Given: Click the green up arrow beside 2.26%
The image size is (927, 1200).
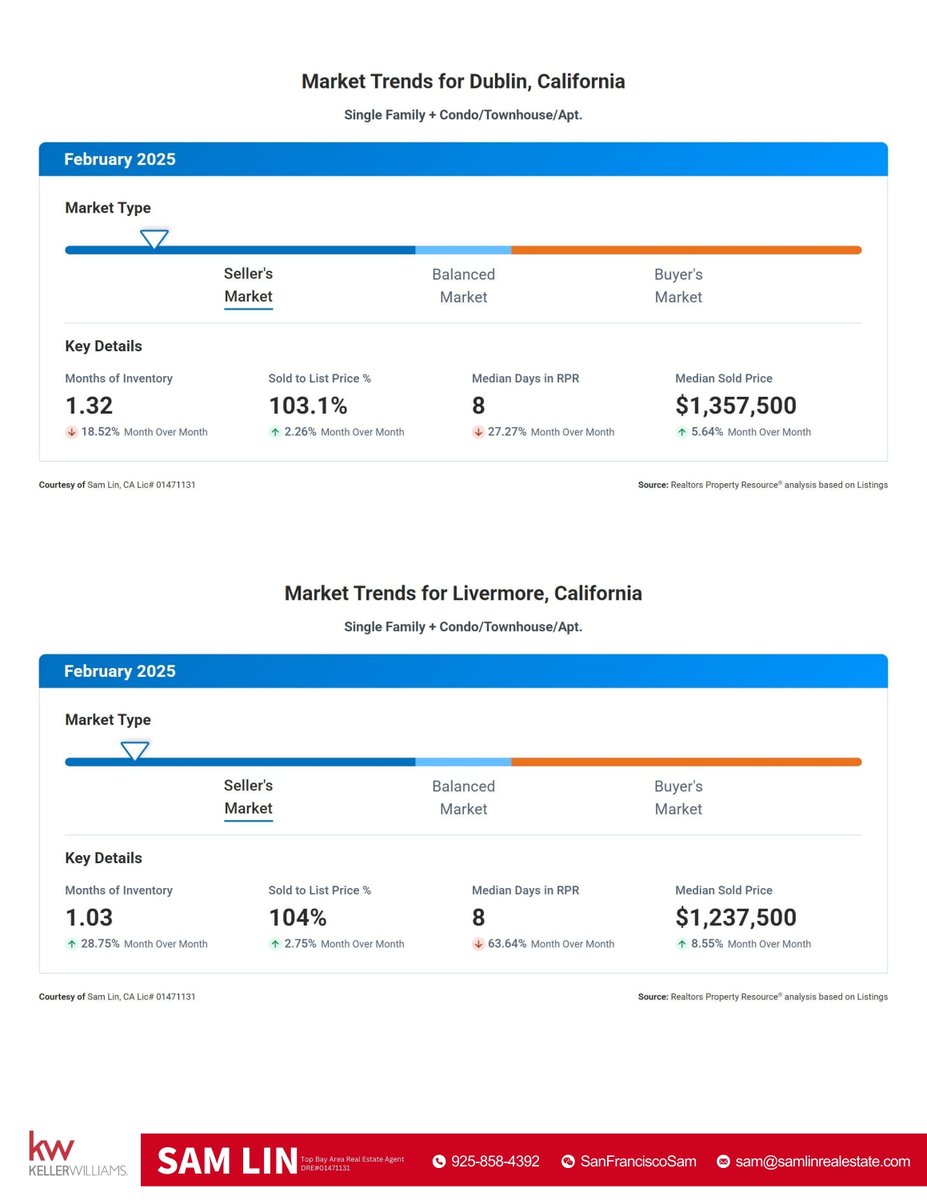Looking at the screenshot, I should click(274, 432).
